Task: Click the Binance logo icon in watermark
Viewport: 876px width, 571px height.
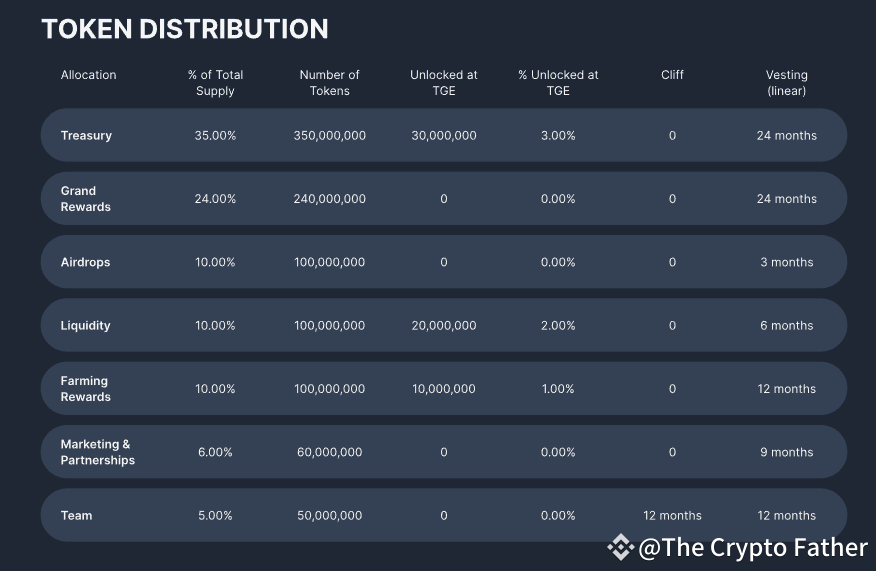Action: [621, 547]
